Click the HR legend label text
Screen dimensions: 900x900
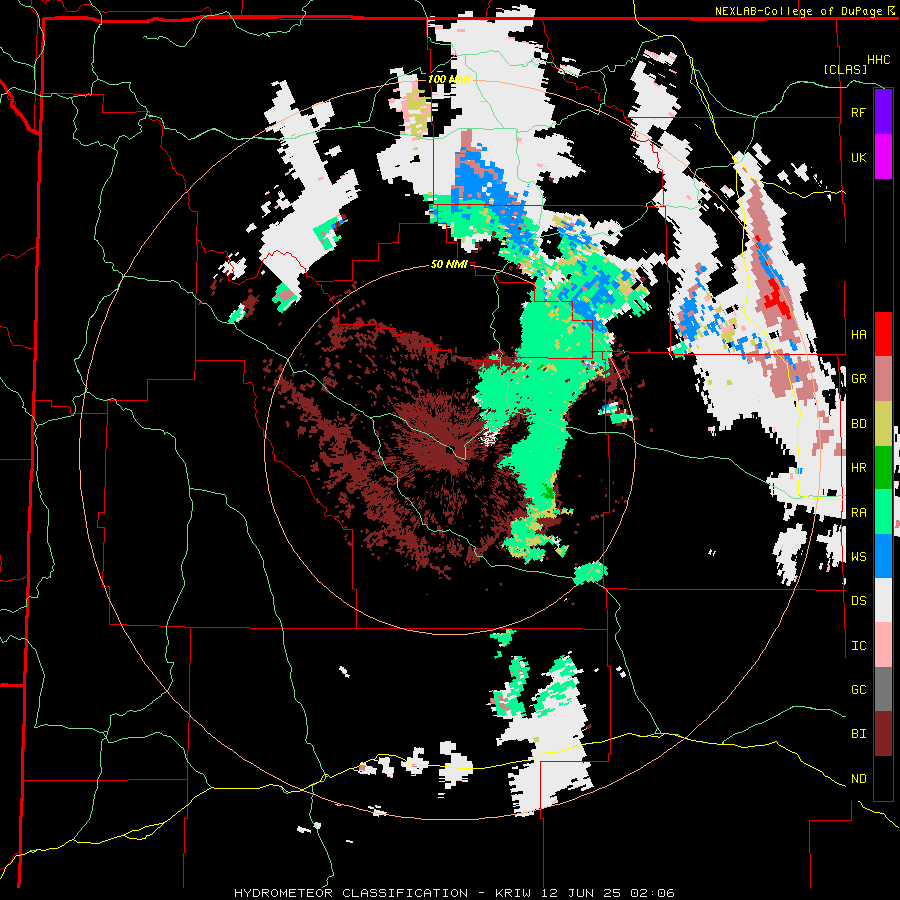pos(858,468)
